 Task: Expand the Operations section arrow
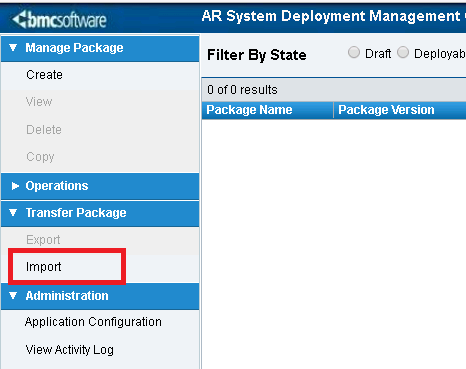click(x=15, y=186)
